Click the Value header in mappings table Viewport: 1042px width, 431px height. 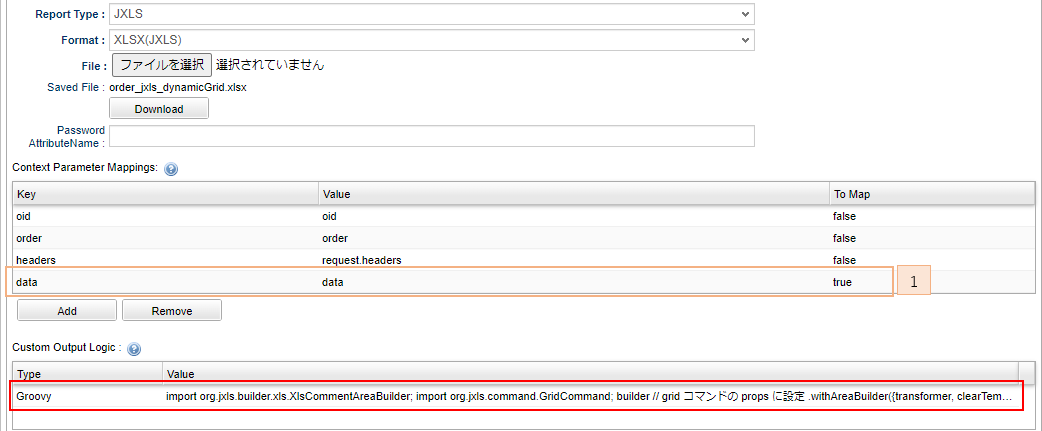[573, 194]
